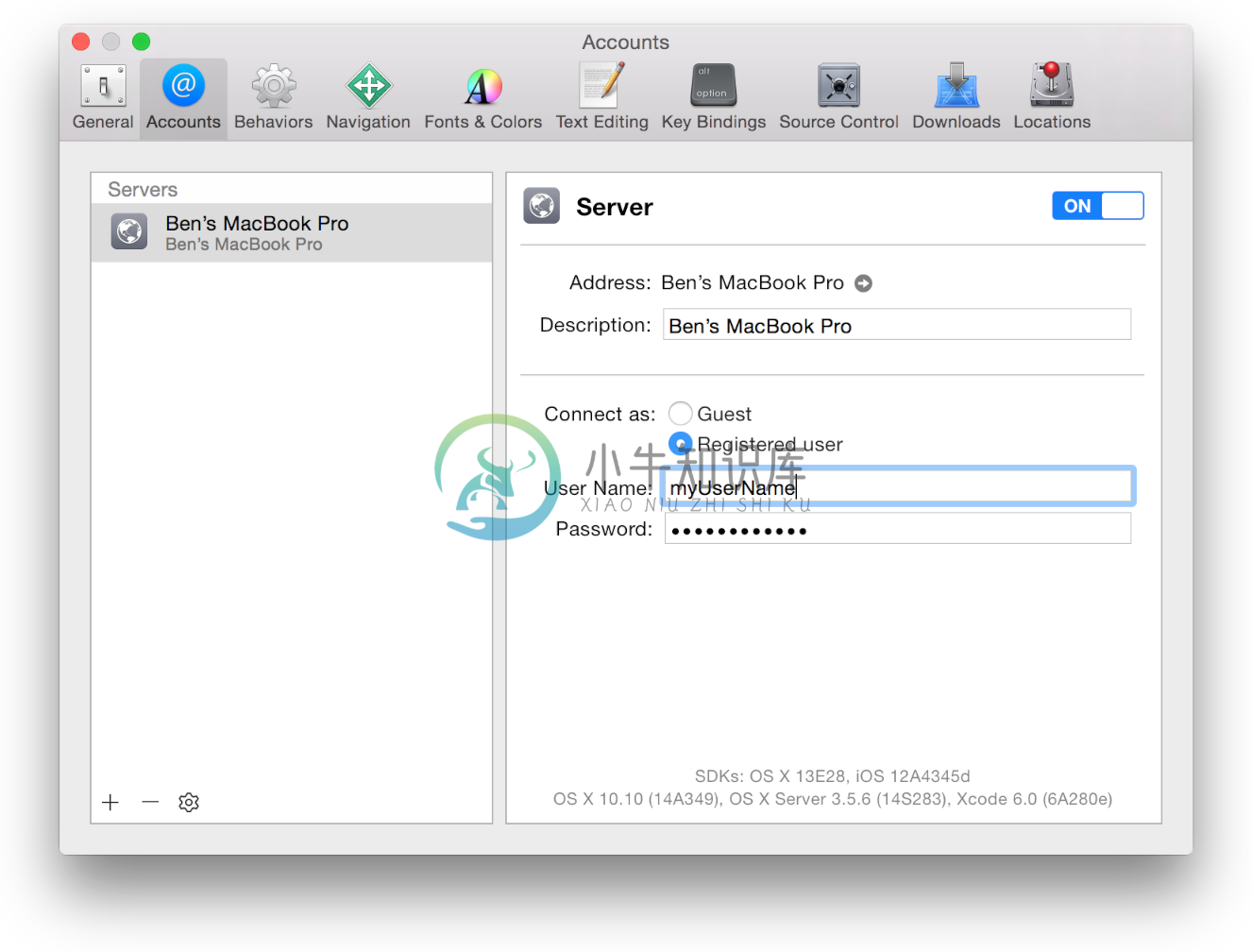This screenshot has height=952, width=1252.
Task: Open Key Bindings preferences
Action: pos(714,97)
